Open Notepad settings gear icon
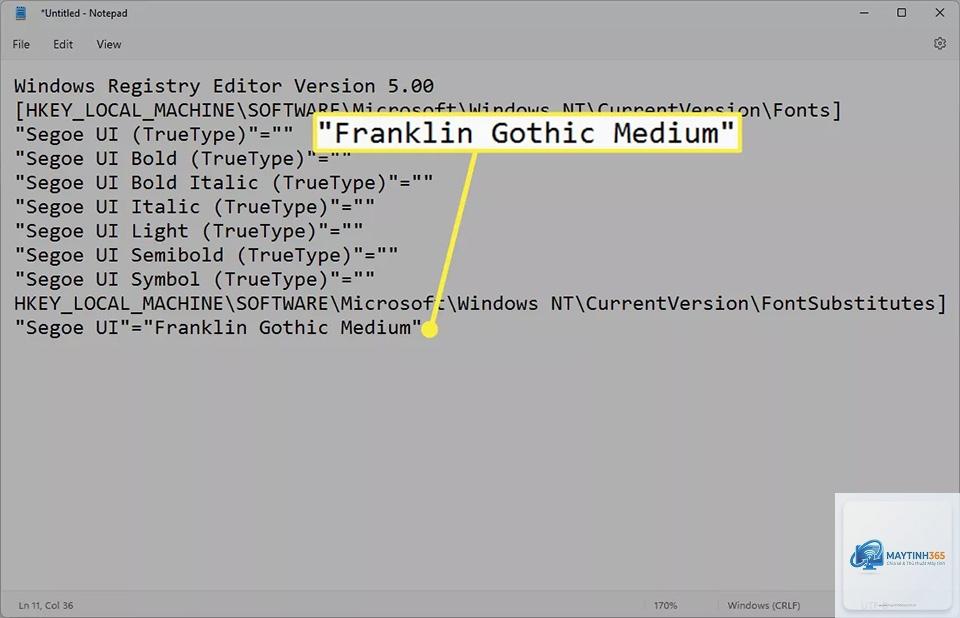The height and width of the screenshot is (618, 960). [939, 43]
